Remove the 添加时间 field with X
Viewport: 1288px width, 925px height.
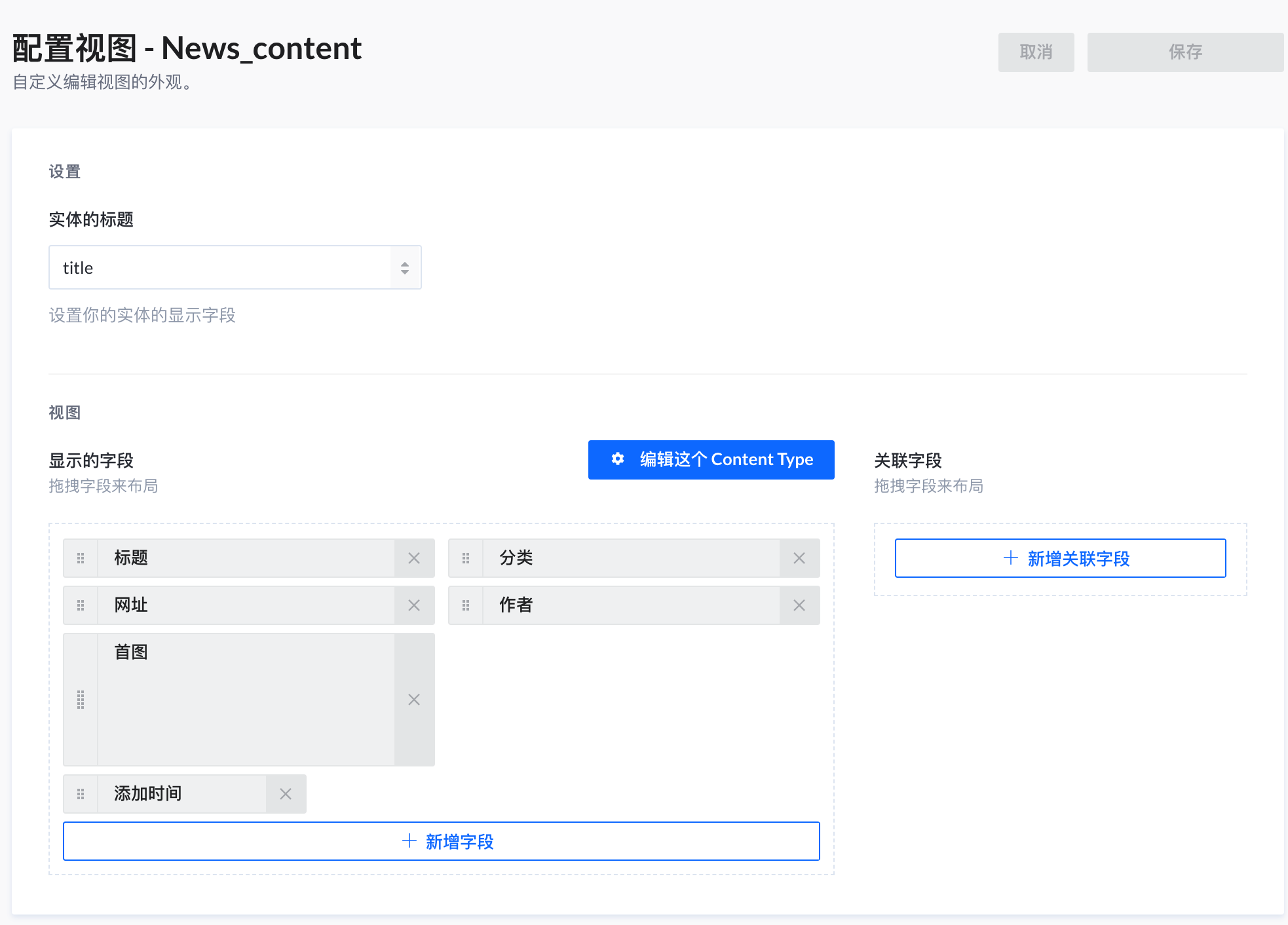[x=286, y=794]
